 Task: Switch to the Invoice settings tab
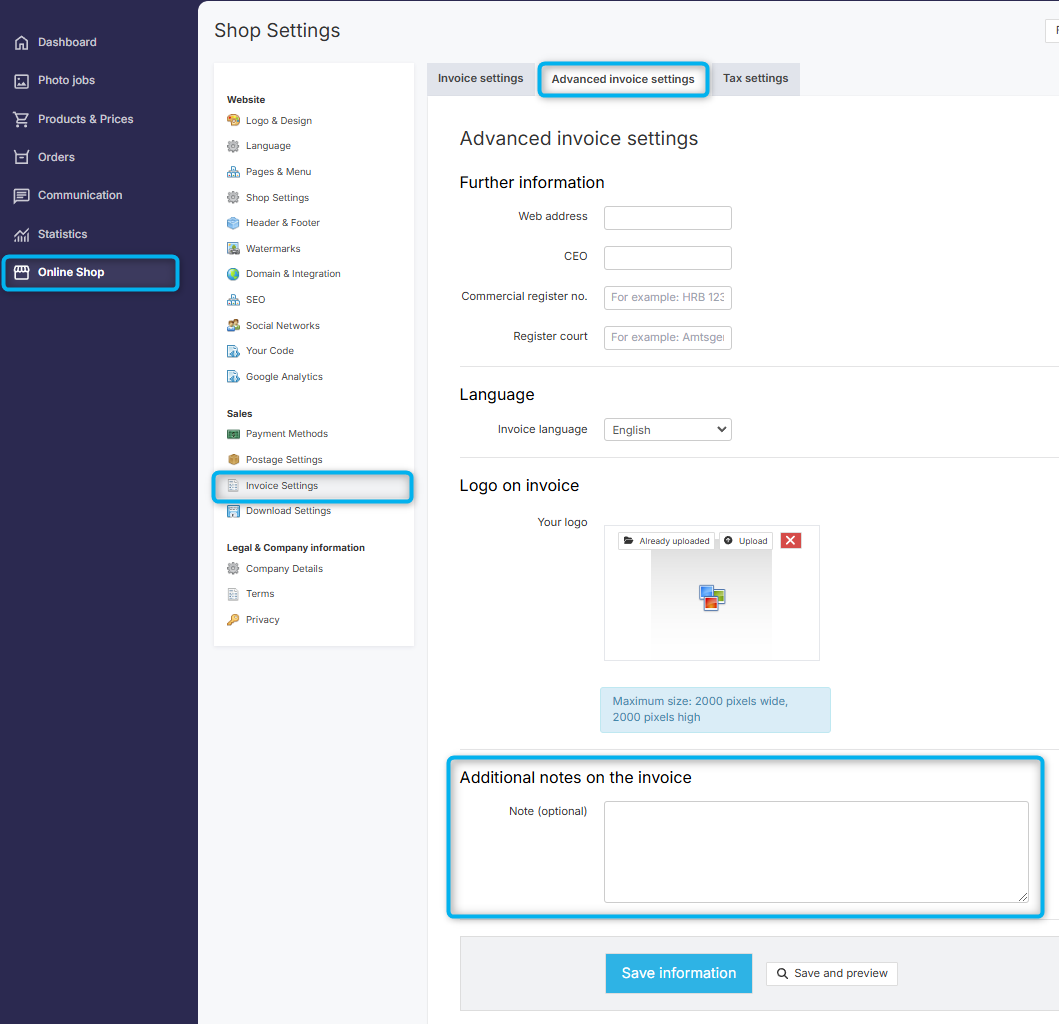tap(480, 78)
